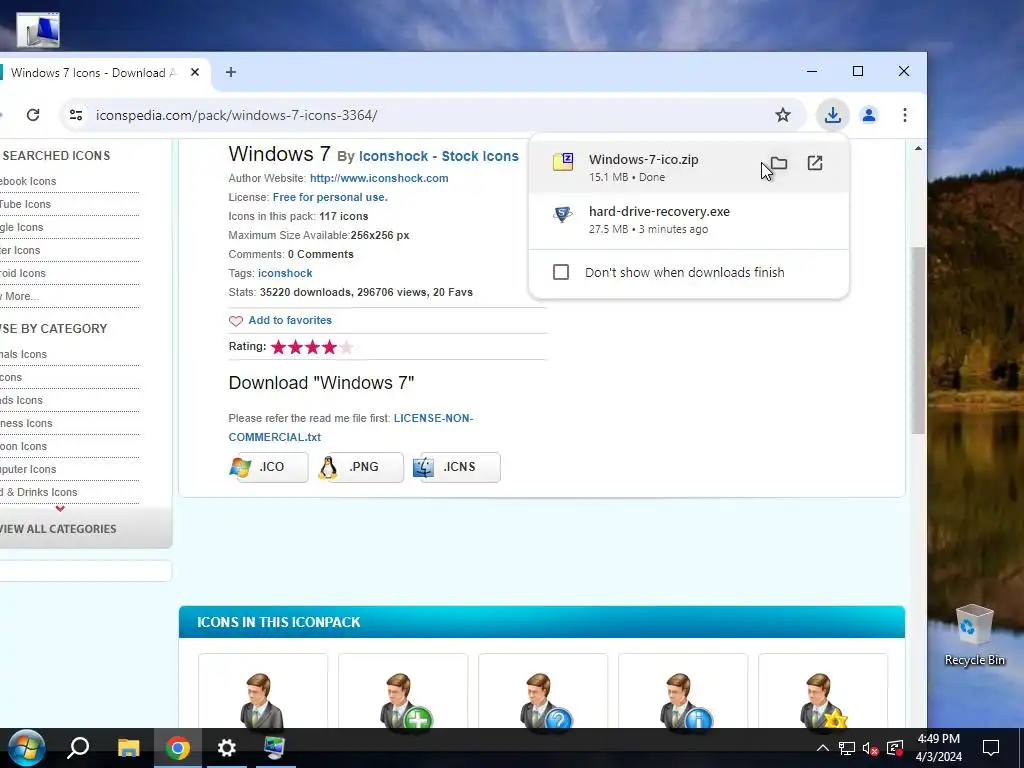
Task: Open the iconshock tag link
Action: (x=285, y=273)
